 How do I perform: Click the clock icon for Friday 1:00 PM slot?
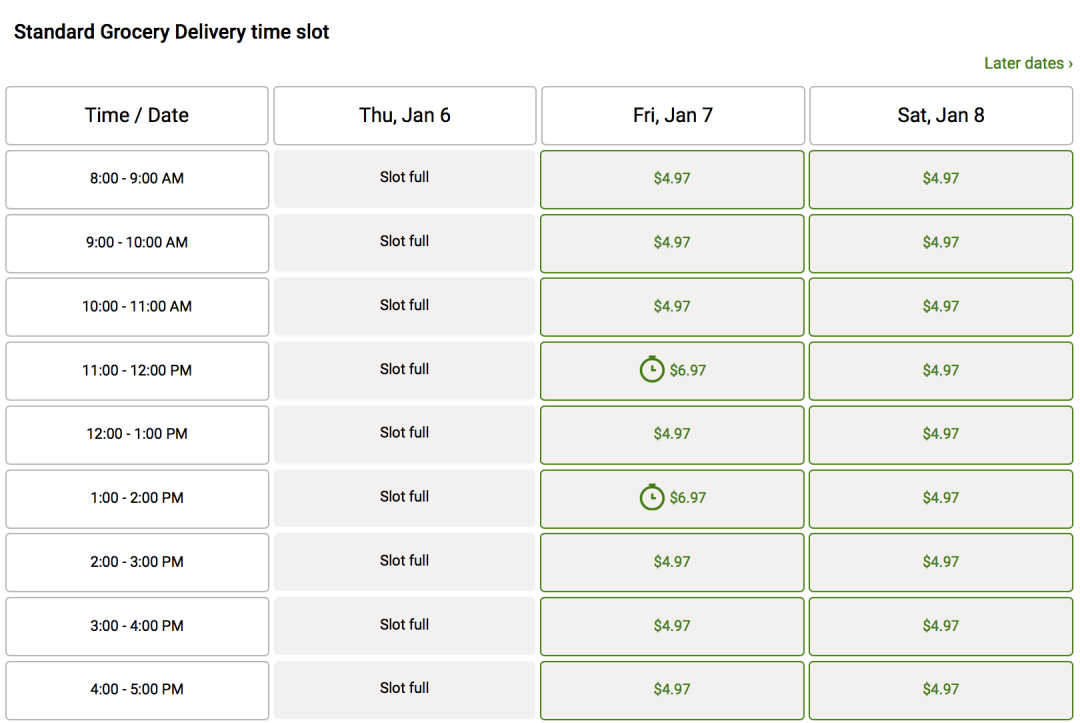[652, 497]
